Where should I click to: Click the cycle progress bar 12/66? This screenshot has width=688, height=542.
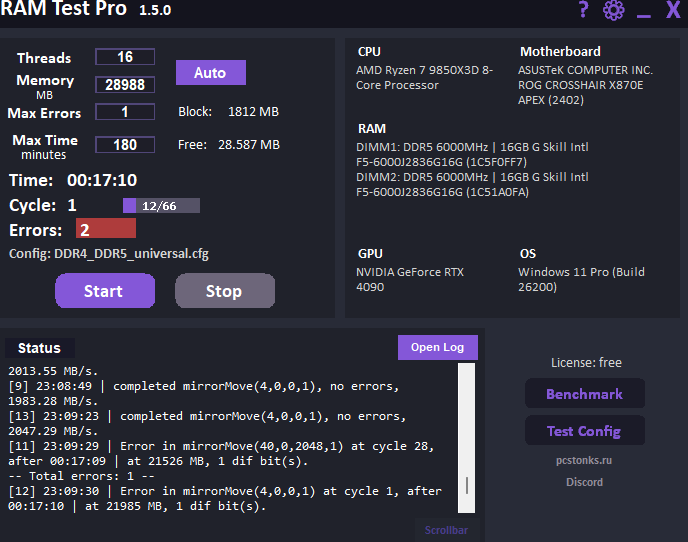pos(161,206)
